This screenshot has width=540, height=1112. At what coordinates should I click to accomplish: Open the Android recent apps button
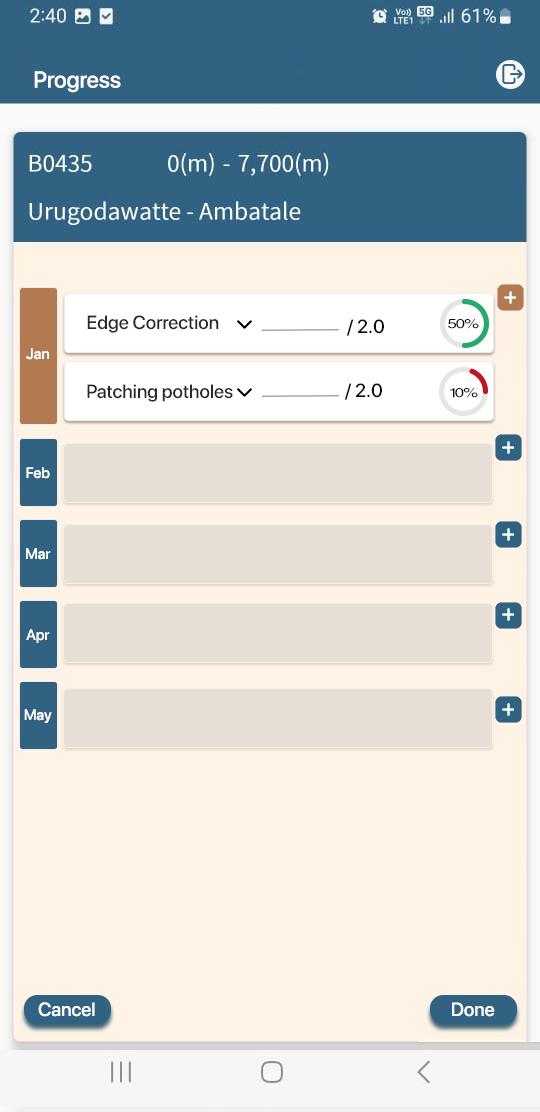tap(121, 1072)
